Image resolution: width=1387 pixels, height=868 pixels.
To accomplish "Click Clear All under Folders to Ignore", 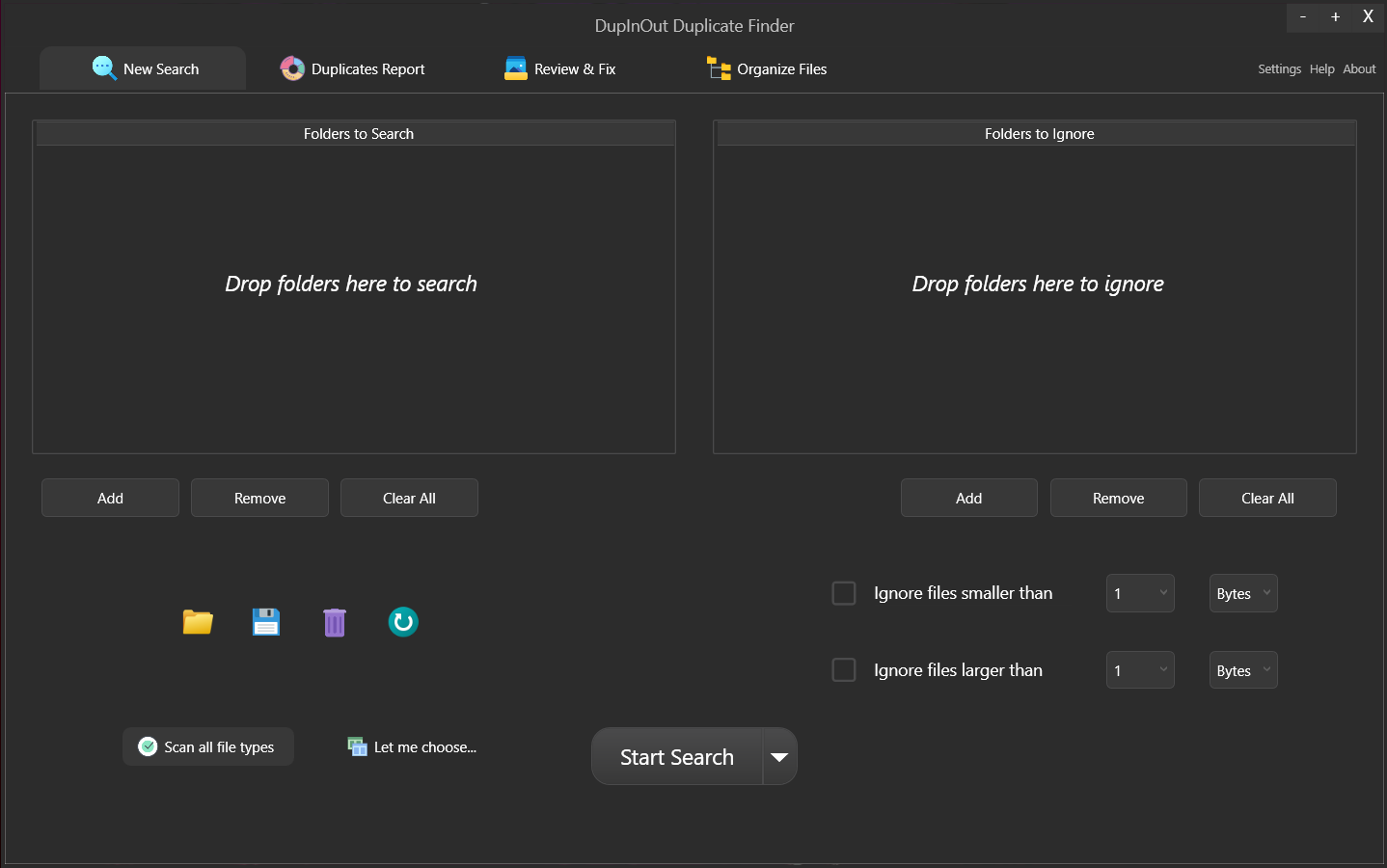I will 1267,498.
